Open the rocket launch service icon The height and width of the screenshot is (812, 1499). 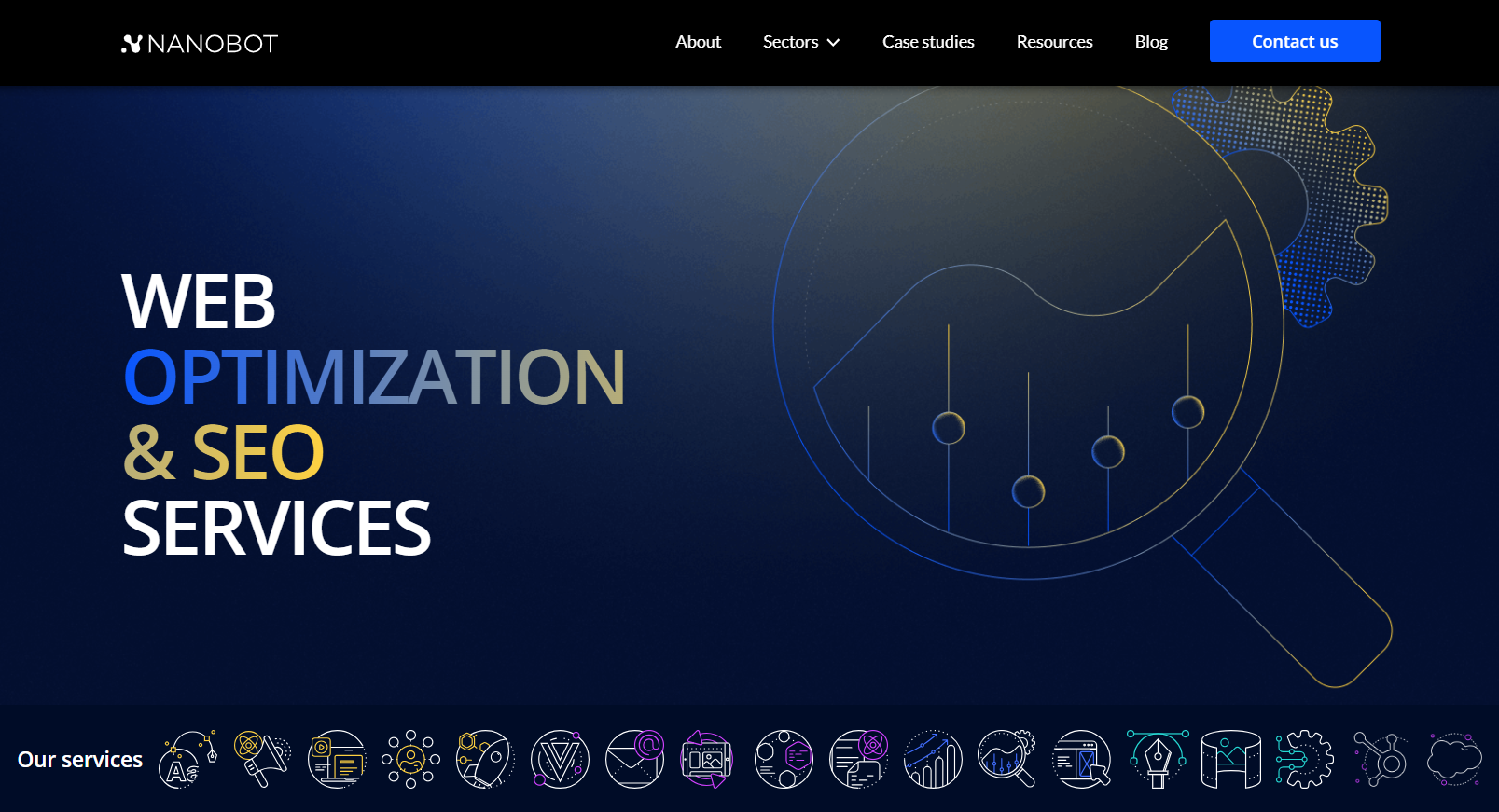[x=485, y=759]
